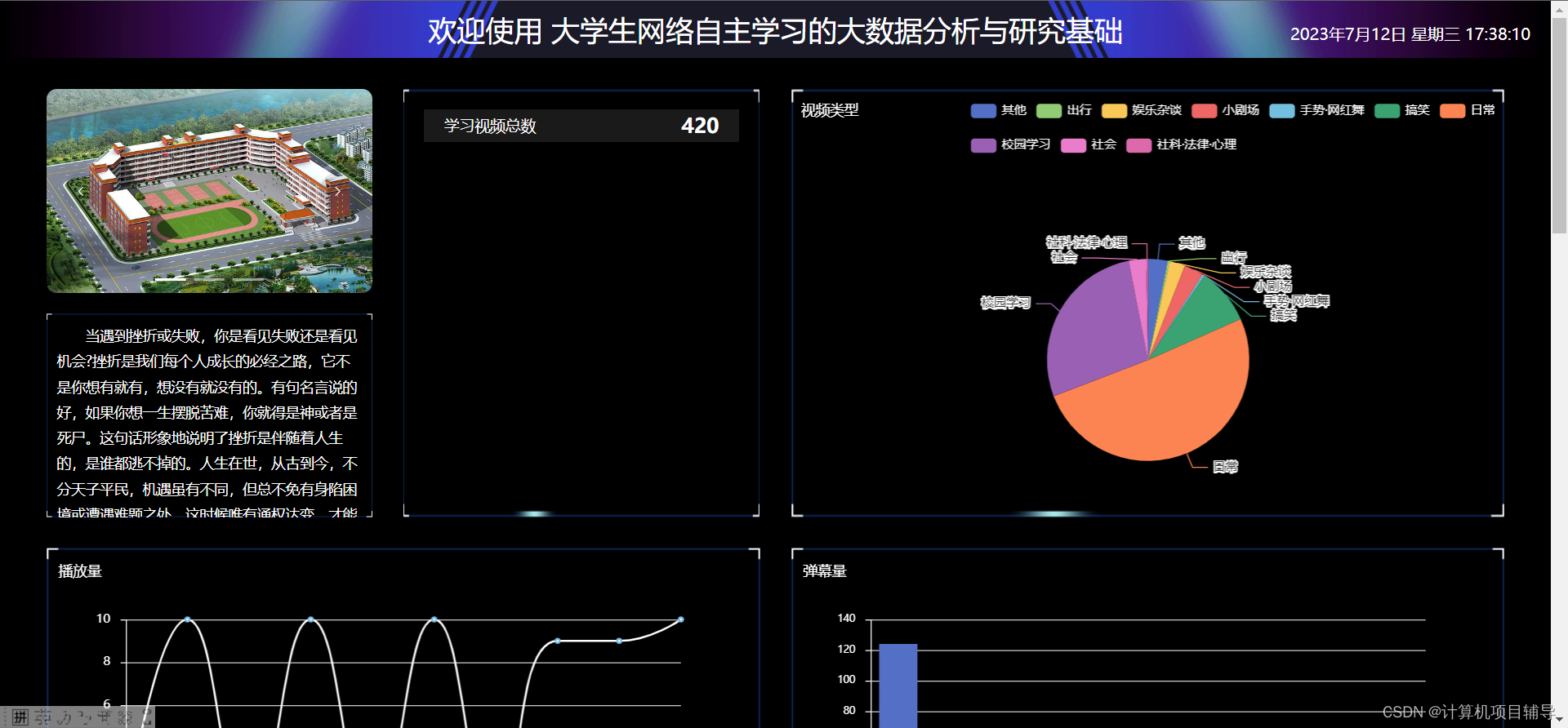Toggle half/full width moon icon in IME toolbar
The width and height of the screenshot is (1568, 728).
click(x=65, y=717)
